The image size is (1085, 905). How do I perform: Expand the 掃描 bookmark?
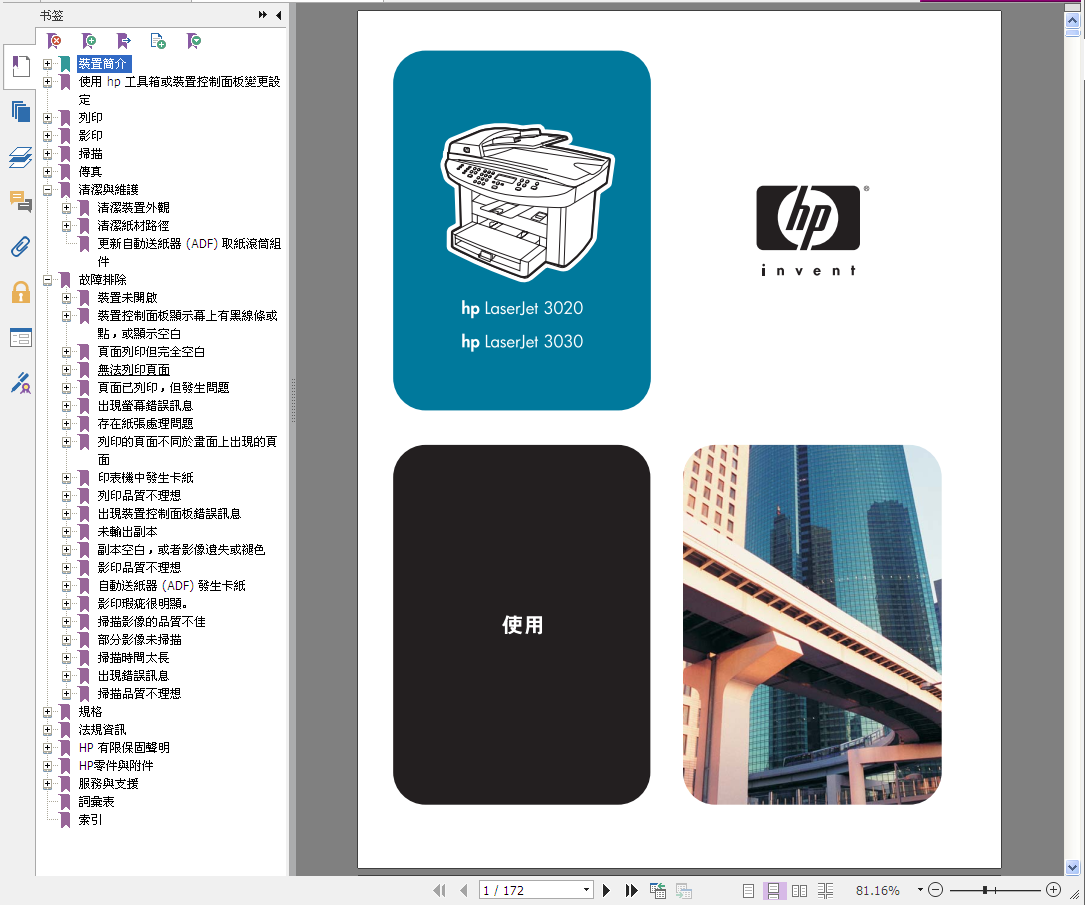tap(48, 154)
